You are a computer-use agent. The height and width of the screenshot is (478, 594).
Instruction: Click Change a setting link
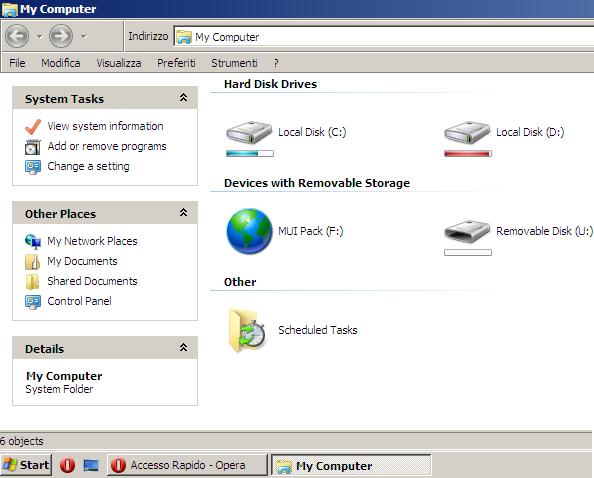pyautogui.click(x=88, y=166)
